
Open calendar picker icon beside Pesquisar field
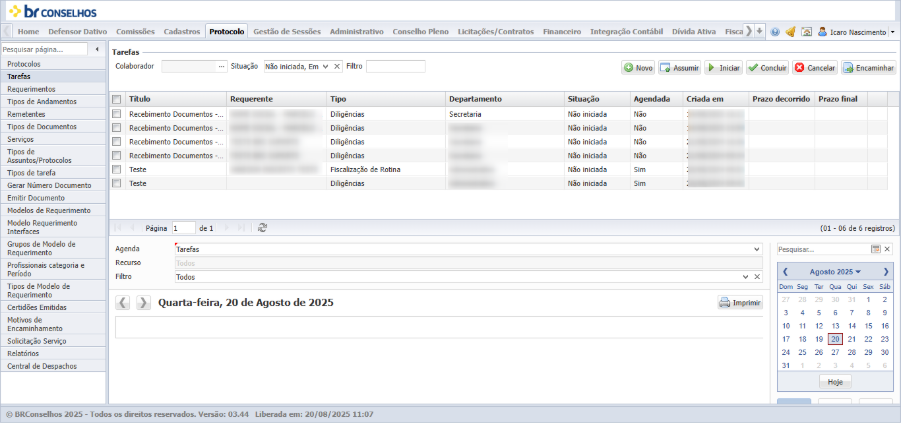click(x=876, y=249)
